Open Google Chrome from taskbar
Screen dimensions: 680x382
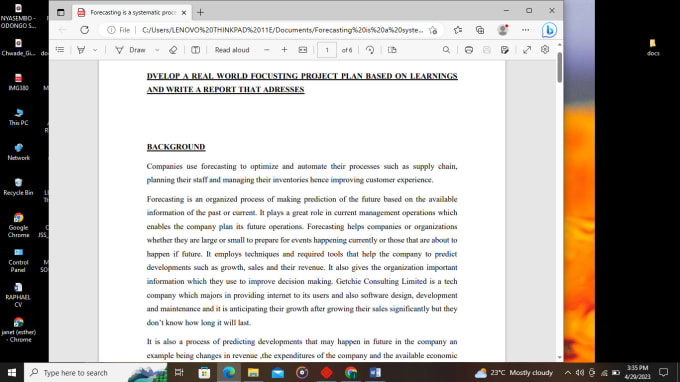pyautogui.click(x=351, y=372)
